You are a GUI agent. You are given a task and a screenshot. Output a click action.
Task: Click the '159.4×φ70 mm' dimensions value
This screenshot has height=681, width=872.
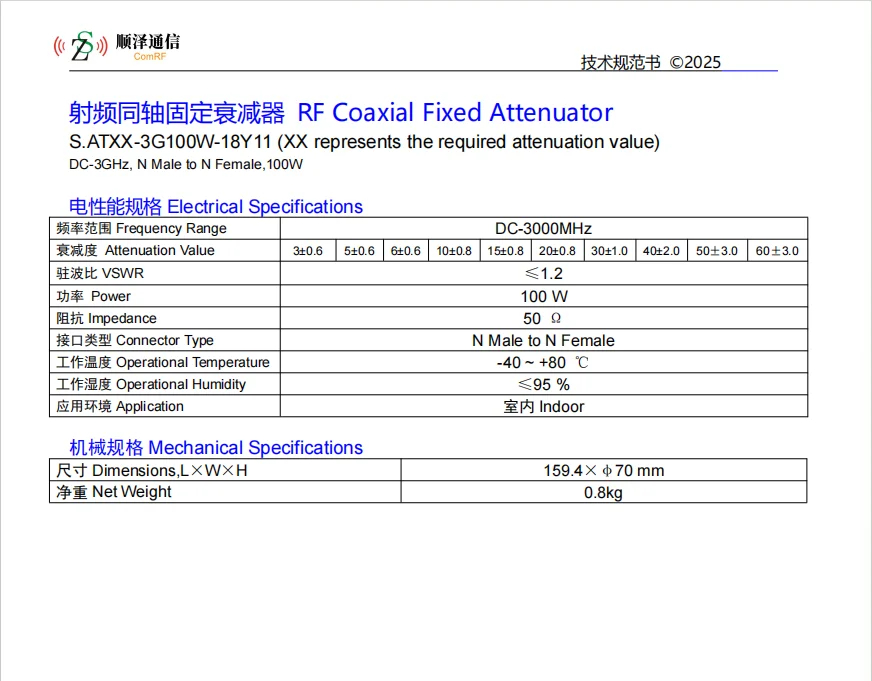click(x=603, y=470)
